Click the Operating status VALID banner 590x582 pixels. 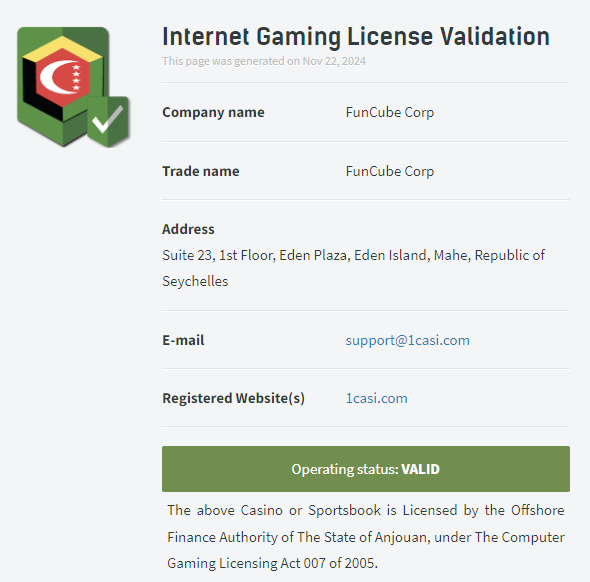pyautogui.click(x=366, y=469)
